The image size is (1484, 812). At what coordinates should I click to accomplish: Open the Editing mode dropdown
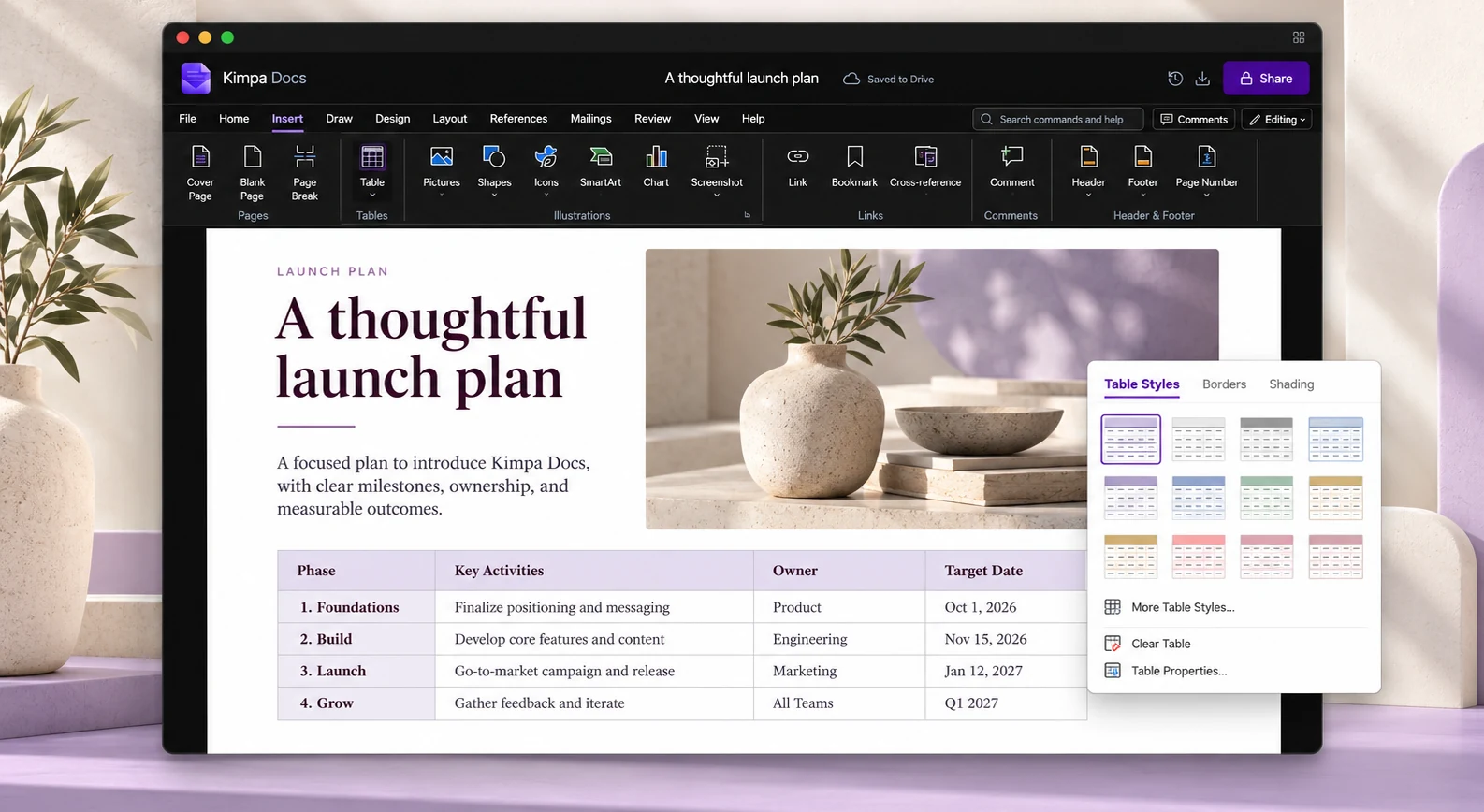(x=1276, y=120)
